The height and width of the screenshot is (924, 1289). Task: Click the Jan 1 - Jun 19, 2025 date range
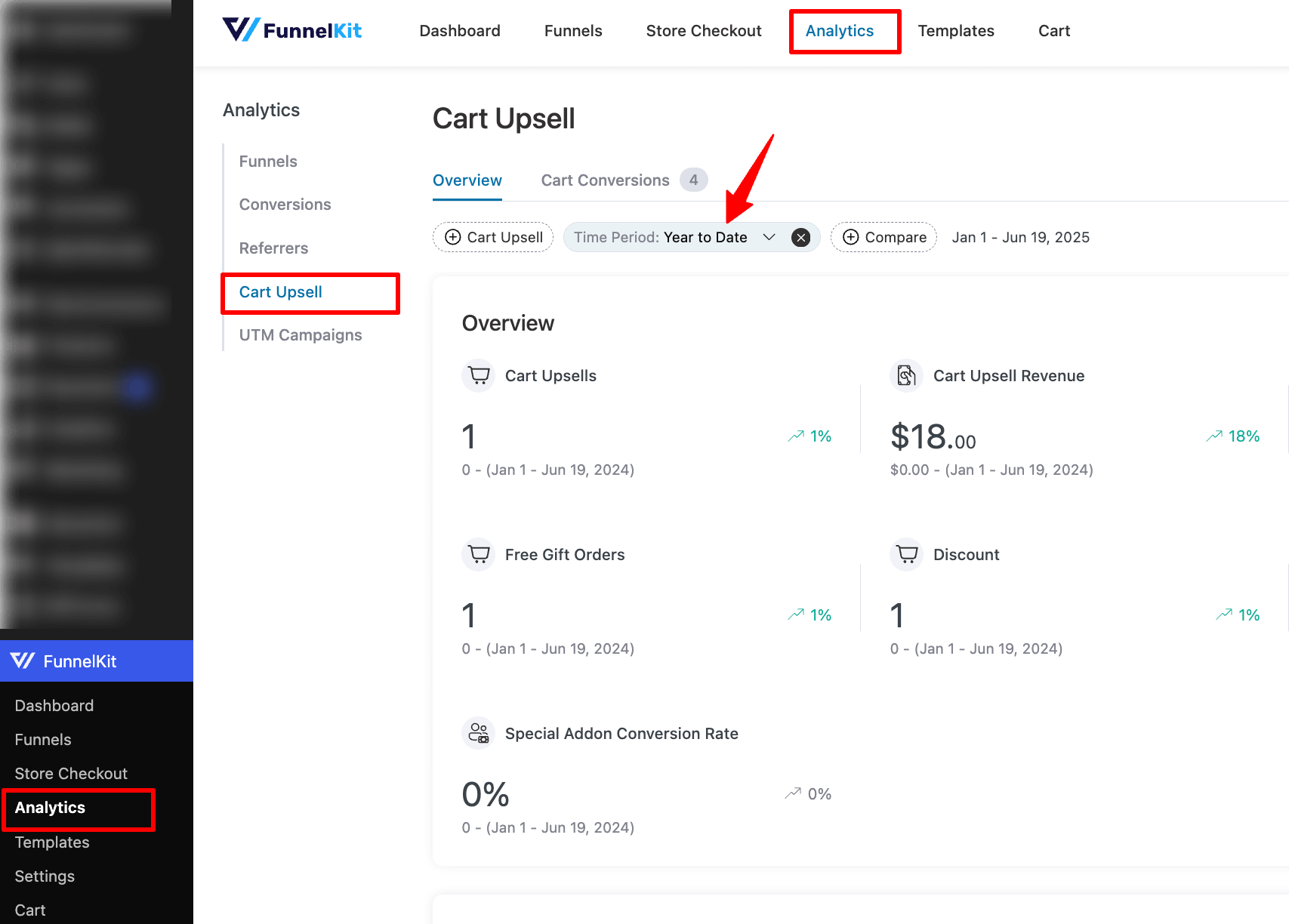point(1021,237)
